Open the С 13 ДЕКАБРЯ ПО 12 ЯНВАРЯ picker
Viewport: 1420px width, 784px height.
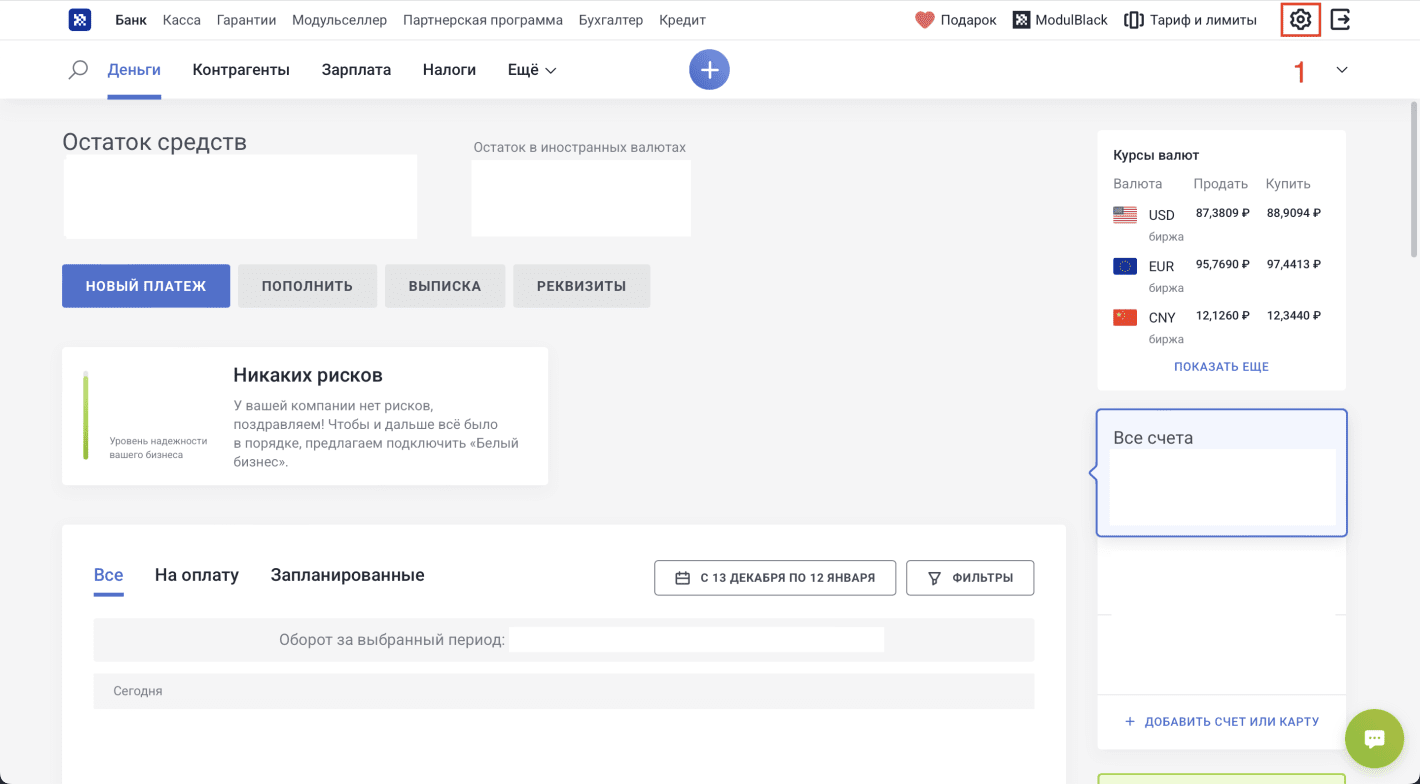775,577
